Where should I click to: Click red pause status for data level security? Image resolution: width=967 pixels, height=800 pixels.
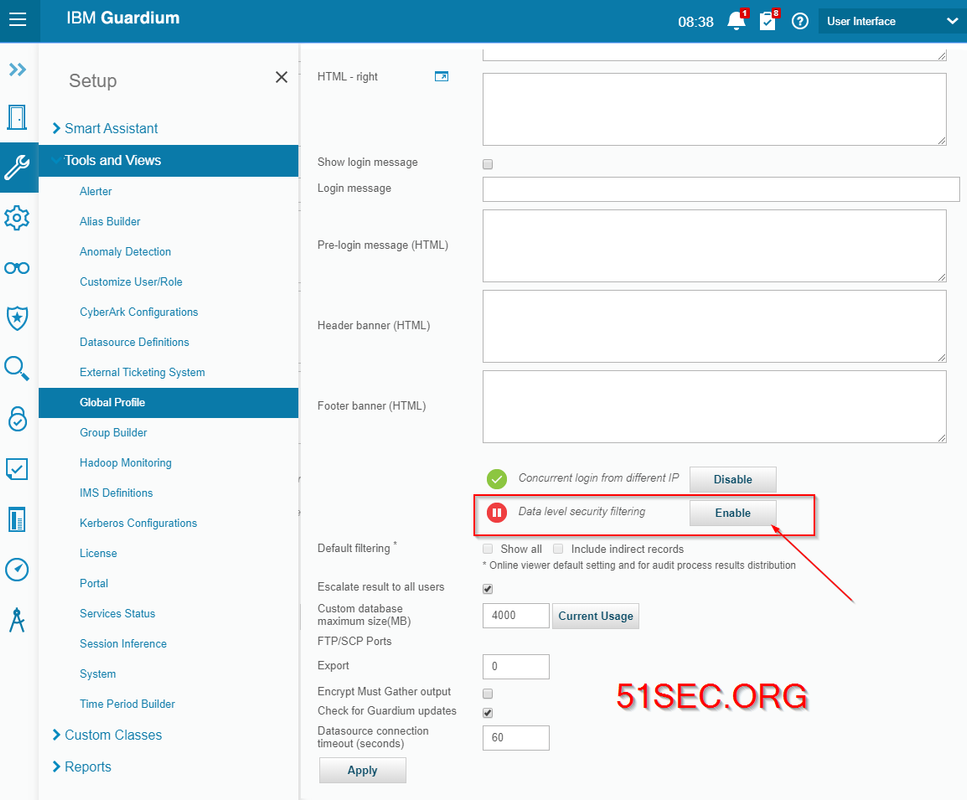(x=496, y=512)
